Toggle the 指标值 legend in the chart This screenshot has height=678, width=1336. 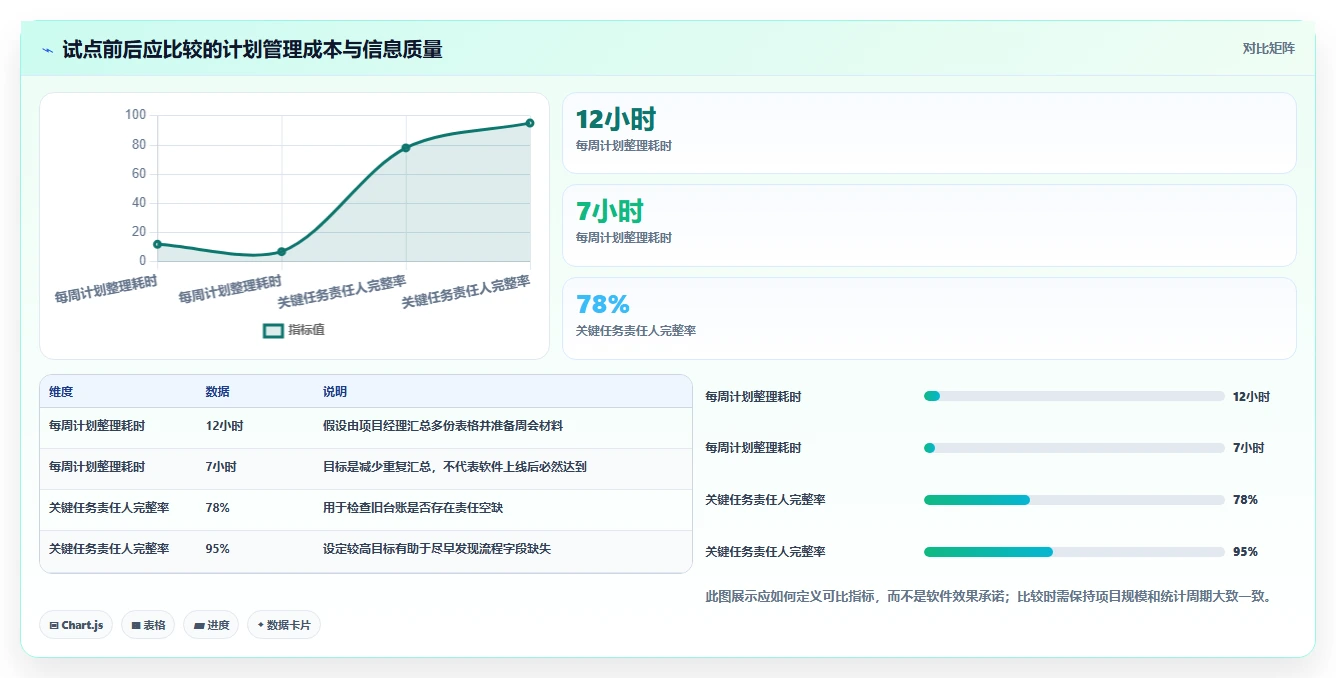click(294, 330)
